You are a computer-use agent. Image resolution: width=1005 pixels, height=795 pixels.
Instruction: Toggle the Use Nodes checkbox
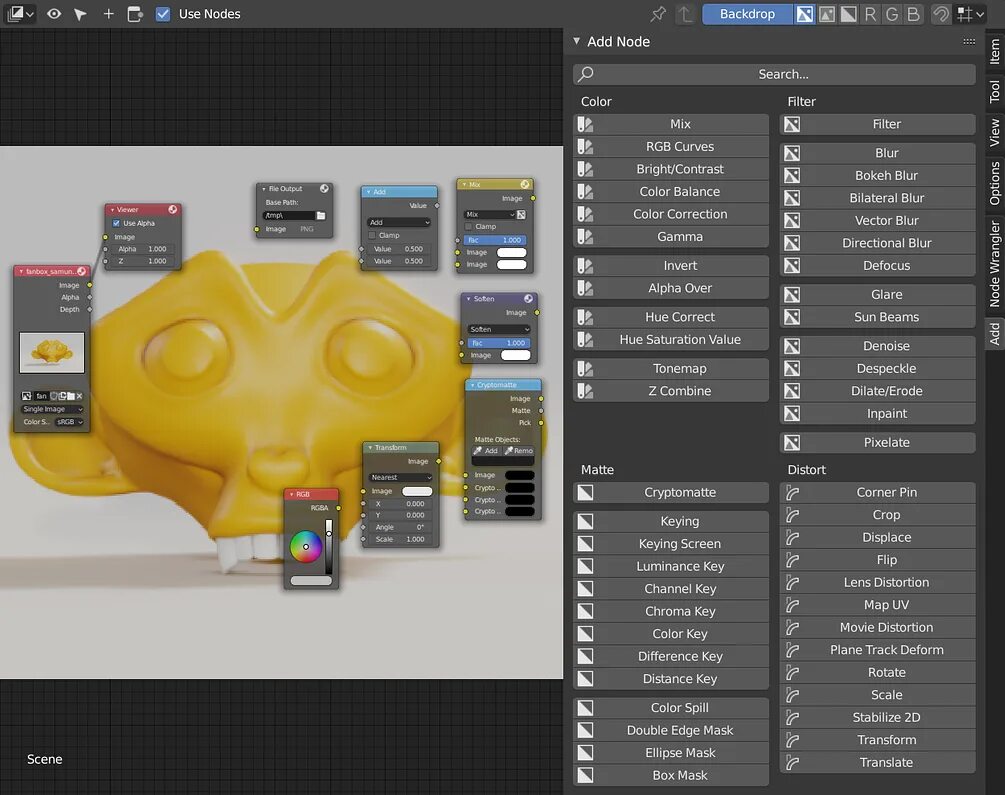(x=163, y=14)
